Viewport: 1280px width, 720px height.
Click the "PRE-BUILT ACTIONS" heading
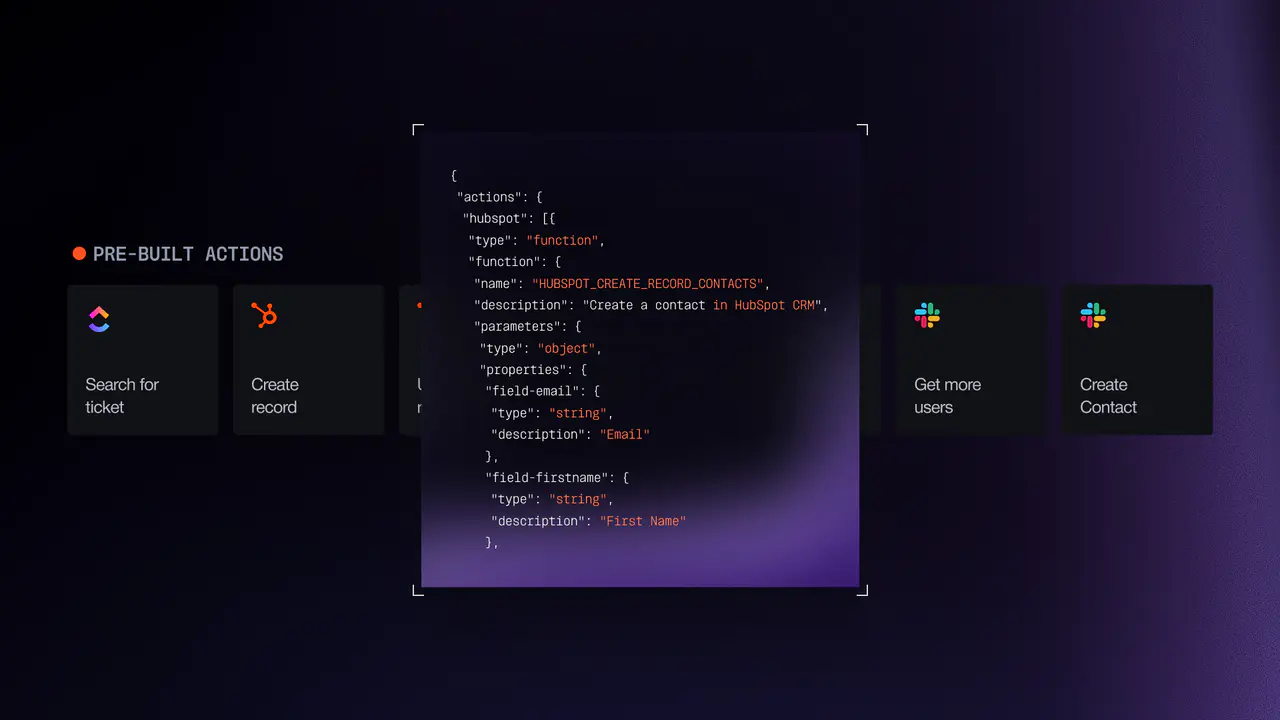coord(188,254)
